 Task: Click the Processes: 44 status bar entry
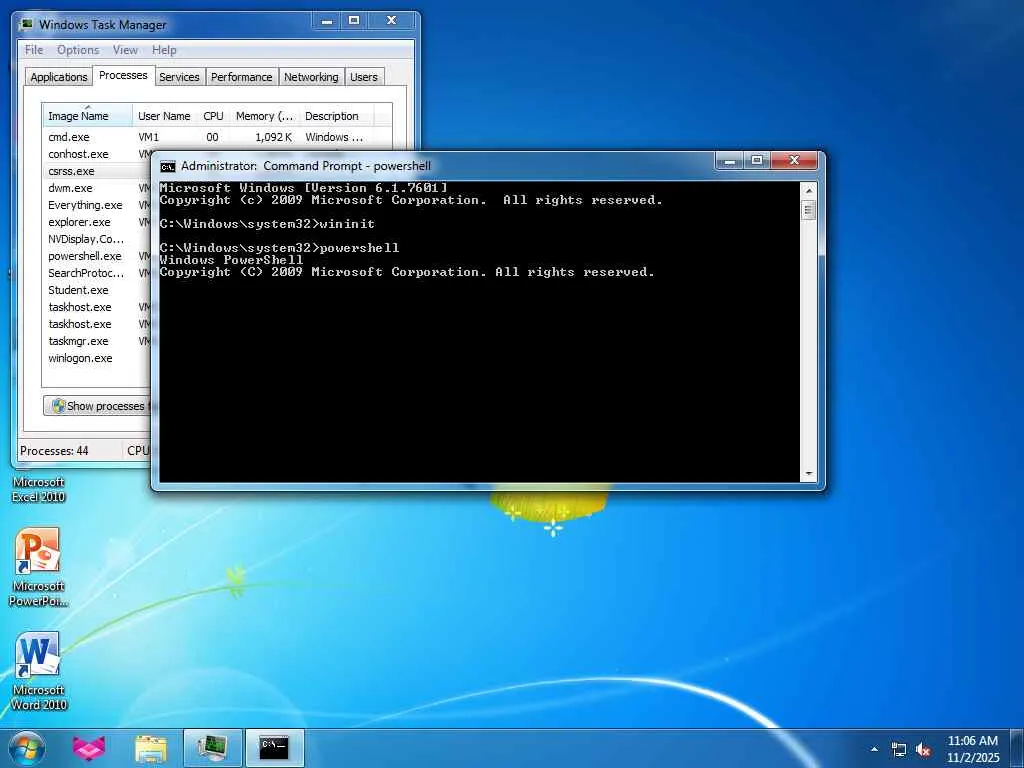pyautogui.click(x=54, y=451)
